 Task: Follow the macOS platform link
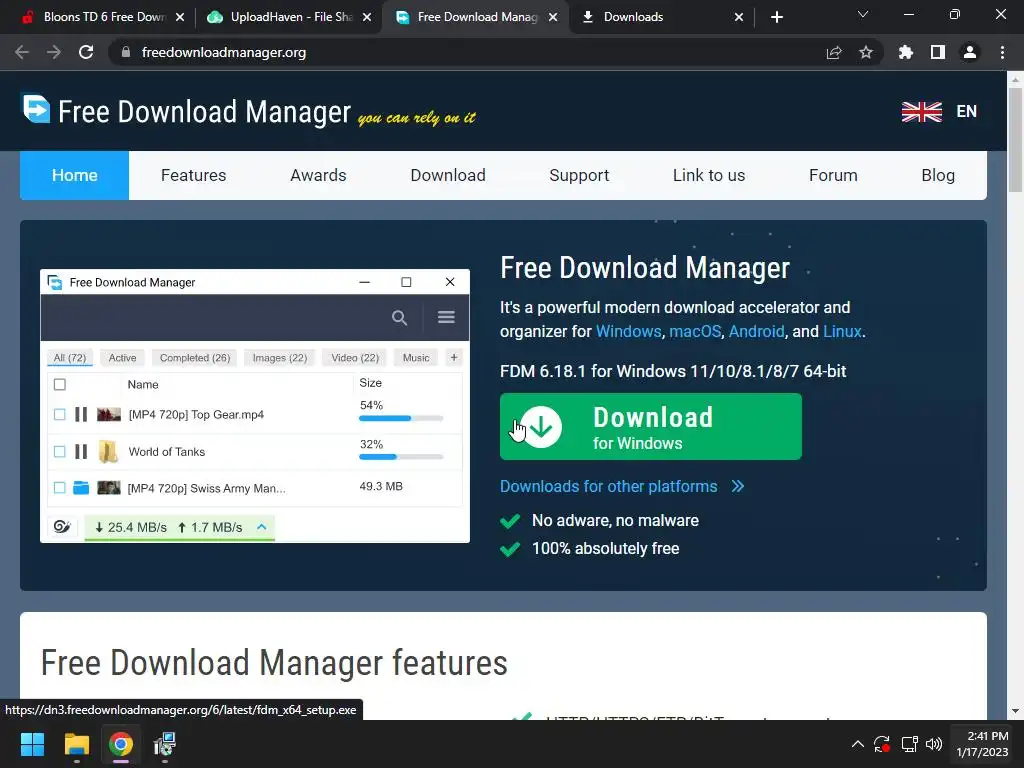695,331
